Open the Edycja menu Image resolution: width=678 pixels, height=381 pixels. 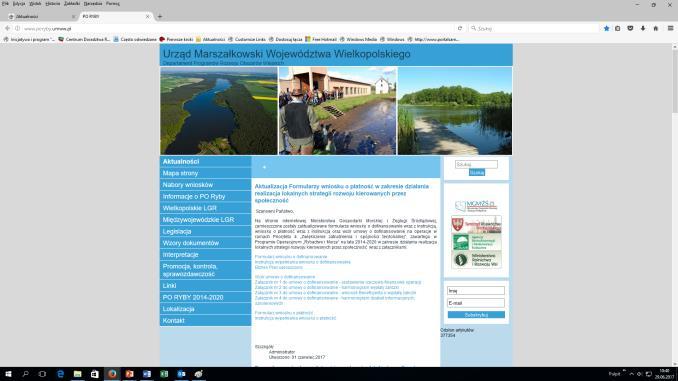point(19,3)
